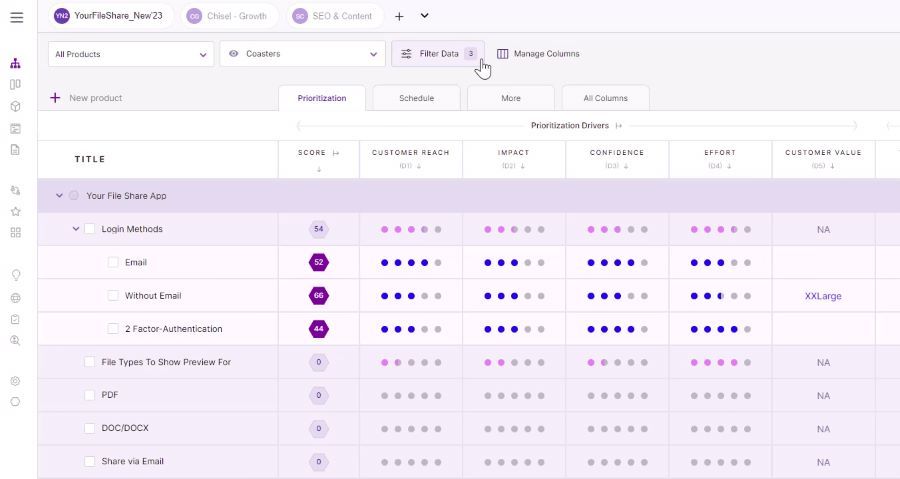The image size is (900, 479).
Task: Open the SEO & Content workspace tab
Action: 334,16
